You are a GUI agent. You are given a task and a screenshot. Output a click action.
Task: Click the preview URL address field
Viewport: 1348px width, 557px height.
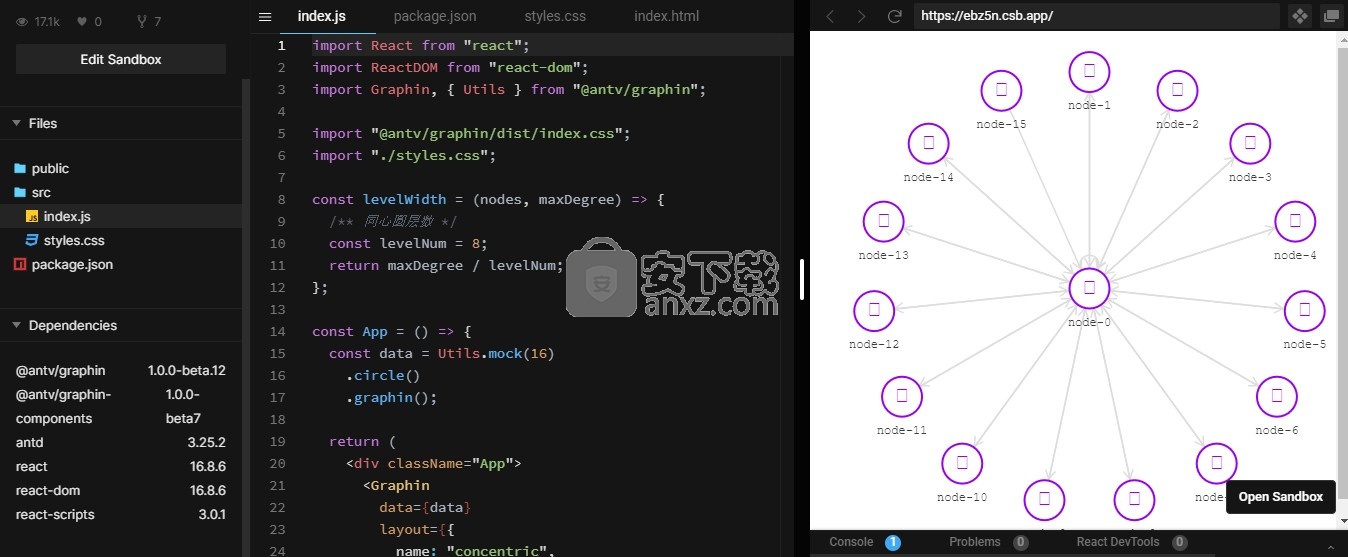click(x=1097, y=16)
